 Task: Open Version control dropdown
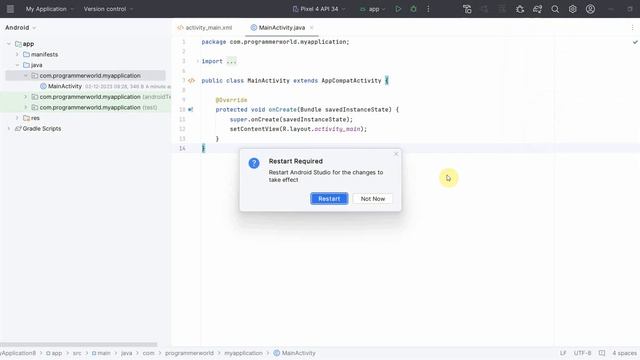click(108, 9)
